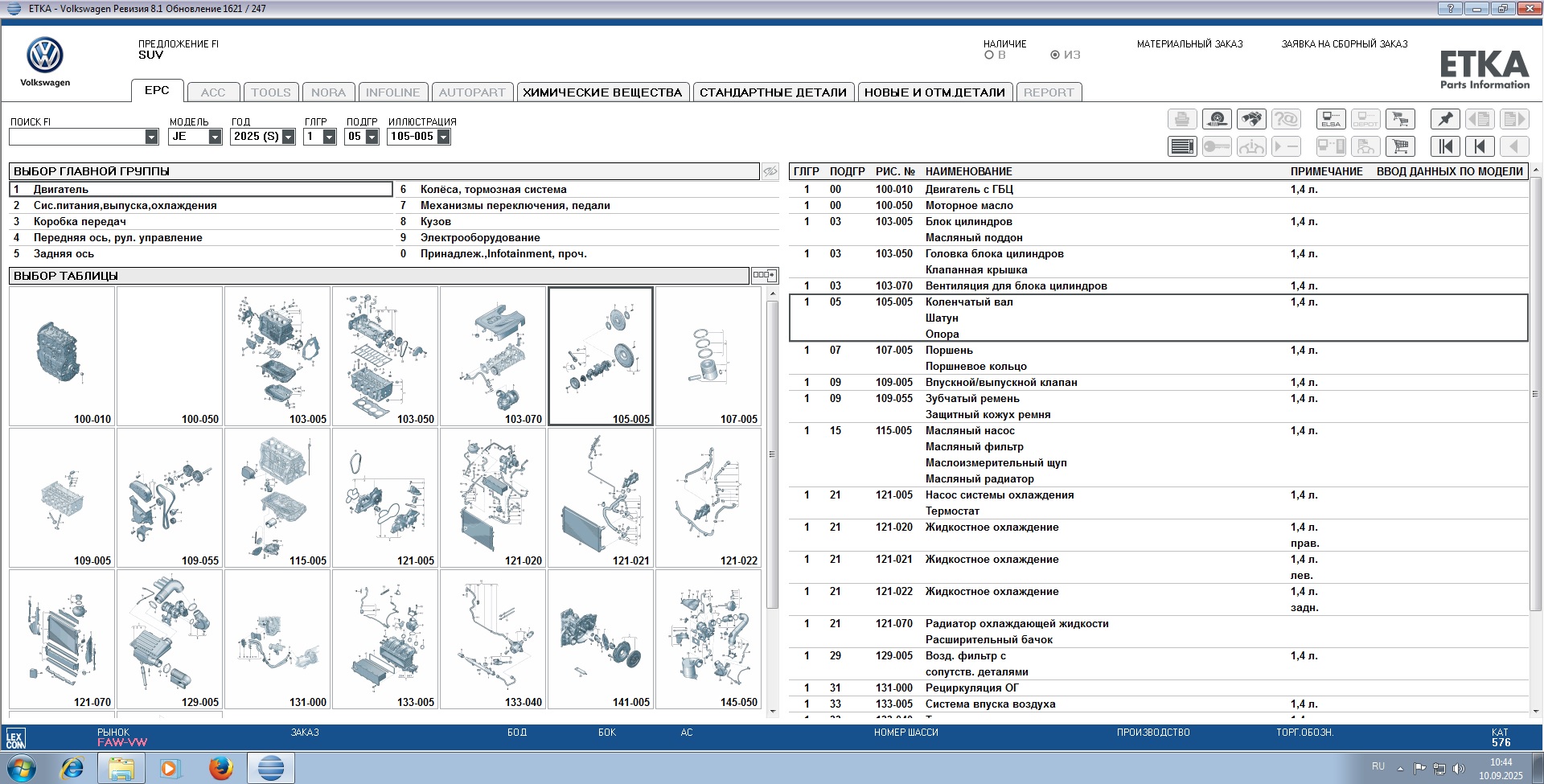Open the ХИМИЧЕСКИЕ ВЕЩЕСТВА tab

pos(602,92)
